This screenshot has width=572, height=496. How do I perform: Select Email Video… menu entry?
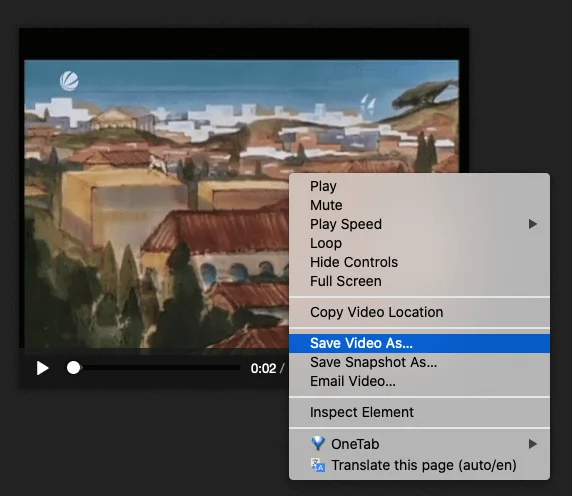[419, 381]
